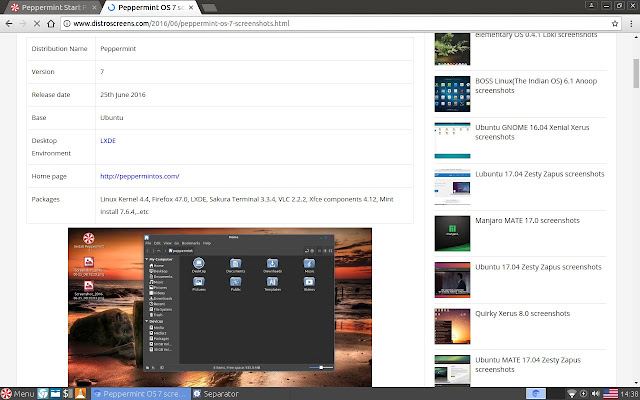The width and height of the screenshot is (640, 400).
Task: Open Ubuntu 17.04 Zesty Zapus screenshots link
Action: point(538,267)
